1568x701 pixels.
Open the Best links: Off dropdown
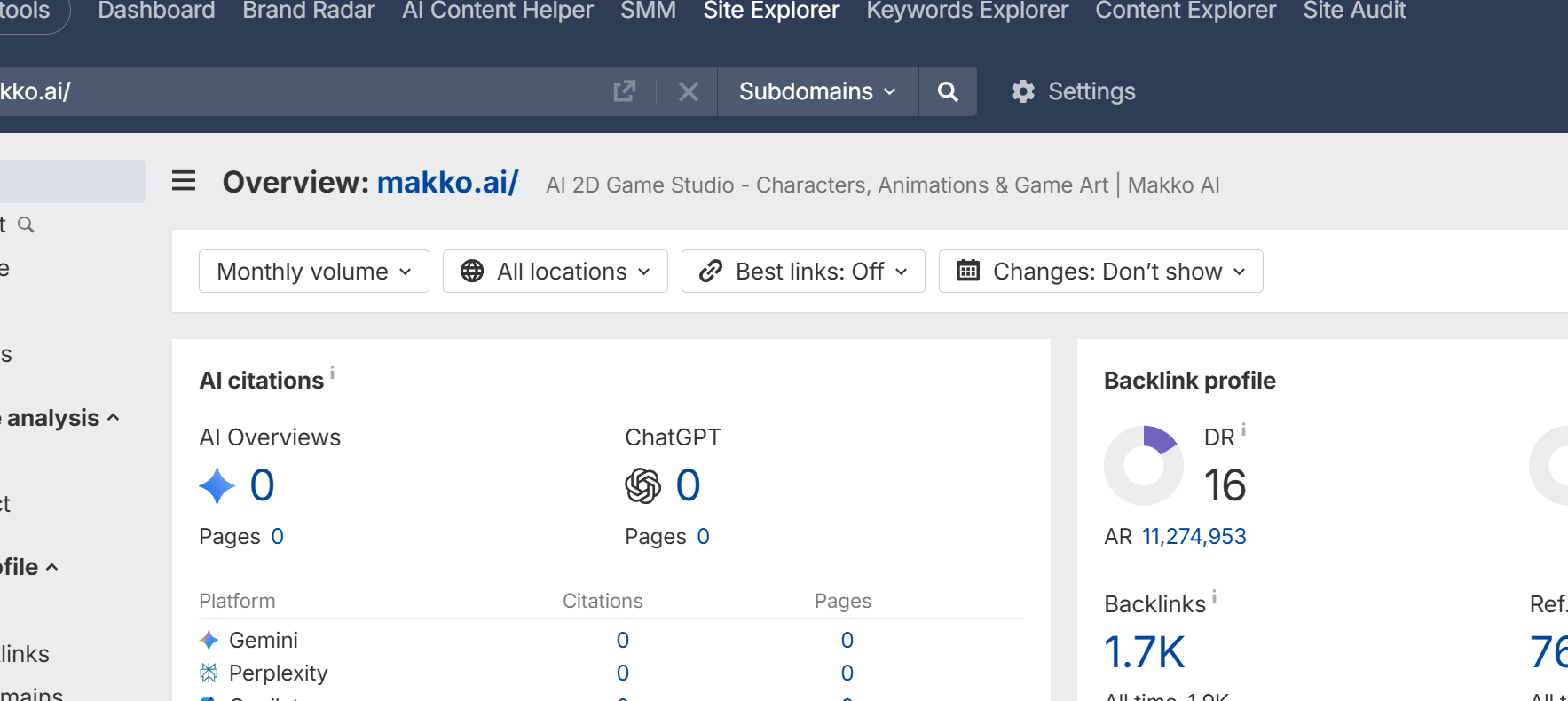pos(803,271)
